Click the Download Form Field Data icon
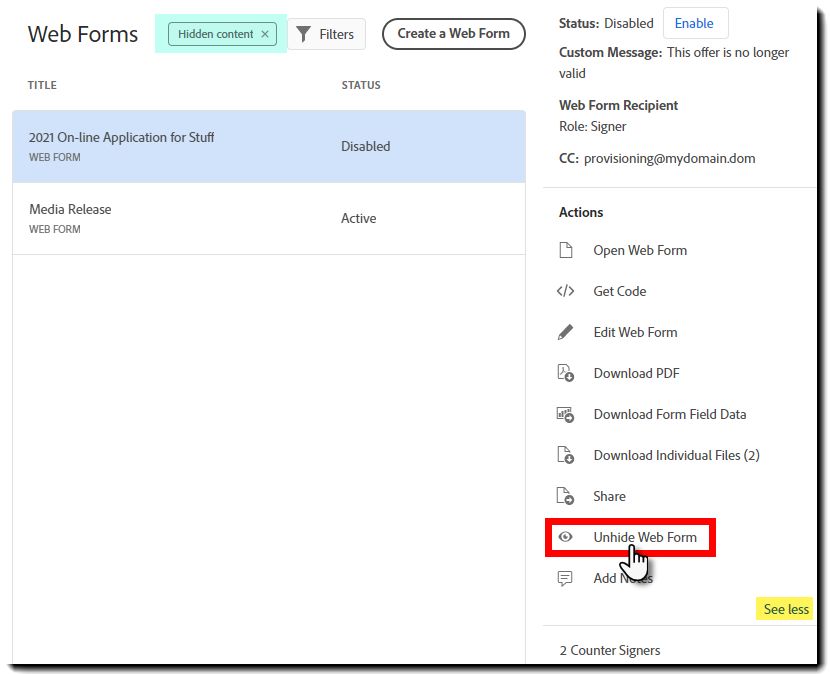 (x=565, y=414)
